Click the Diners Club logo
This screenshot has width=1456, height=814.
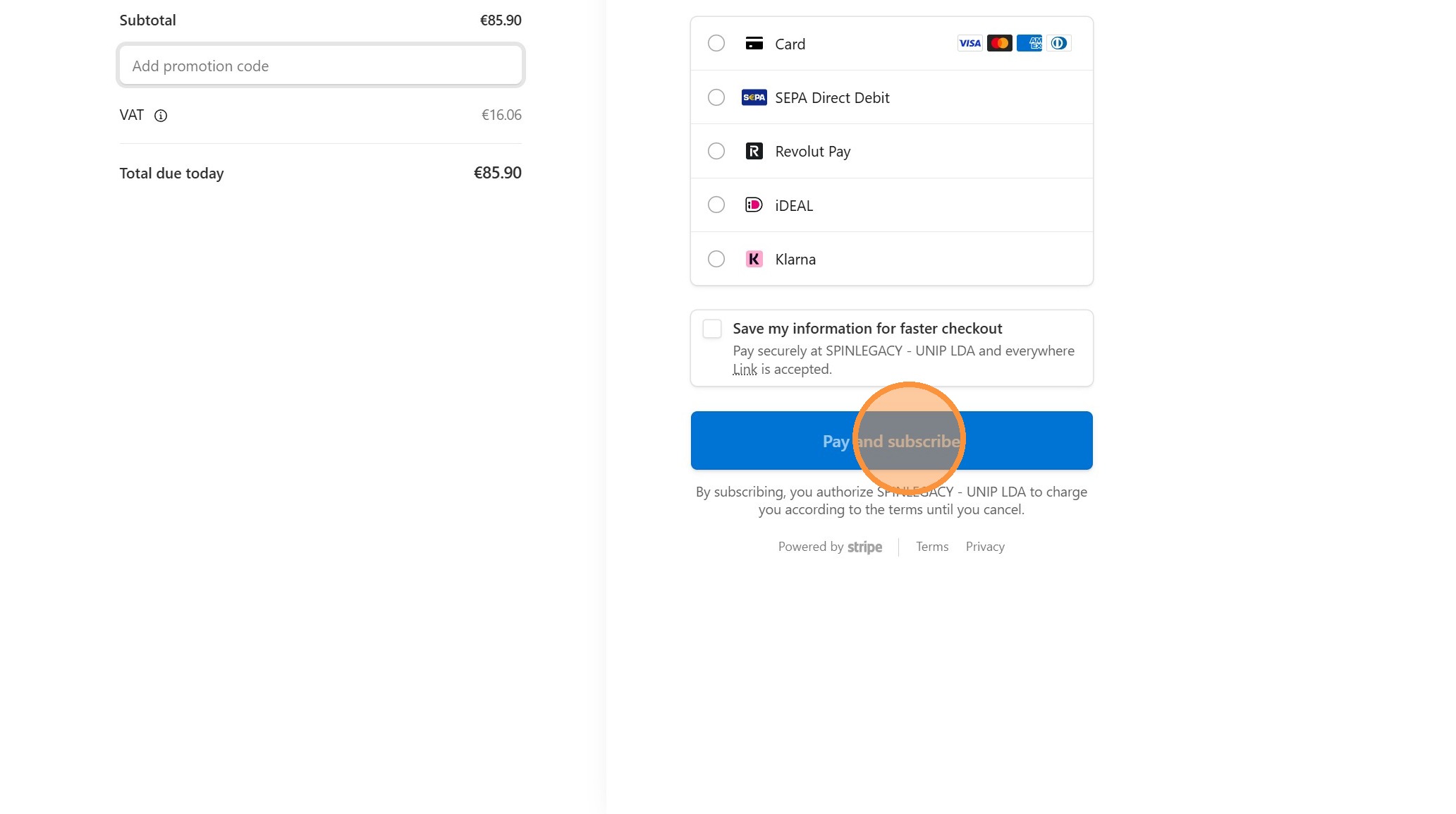tap(1058, 44)
